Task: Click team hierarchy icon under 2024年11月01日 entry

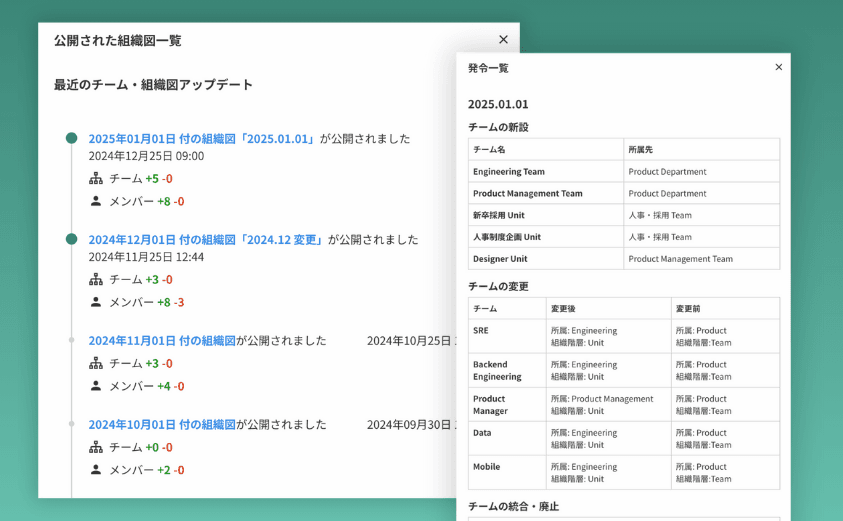Action: pos(96,364)
